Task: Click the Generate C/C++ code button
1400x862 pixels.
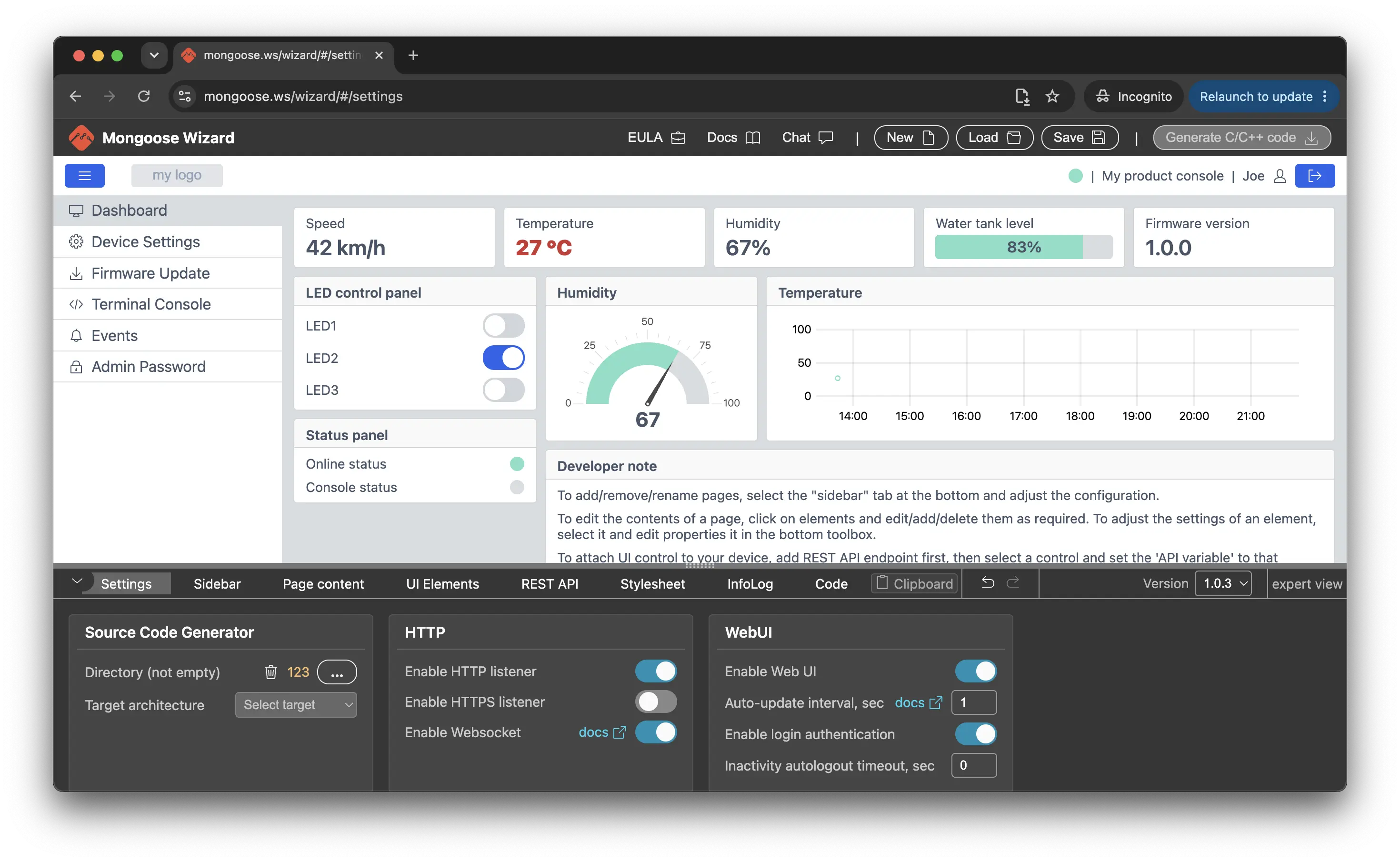Action: (x=1241, y=137)
